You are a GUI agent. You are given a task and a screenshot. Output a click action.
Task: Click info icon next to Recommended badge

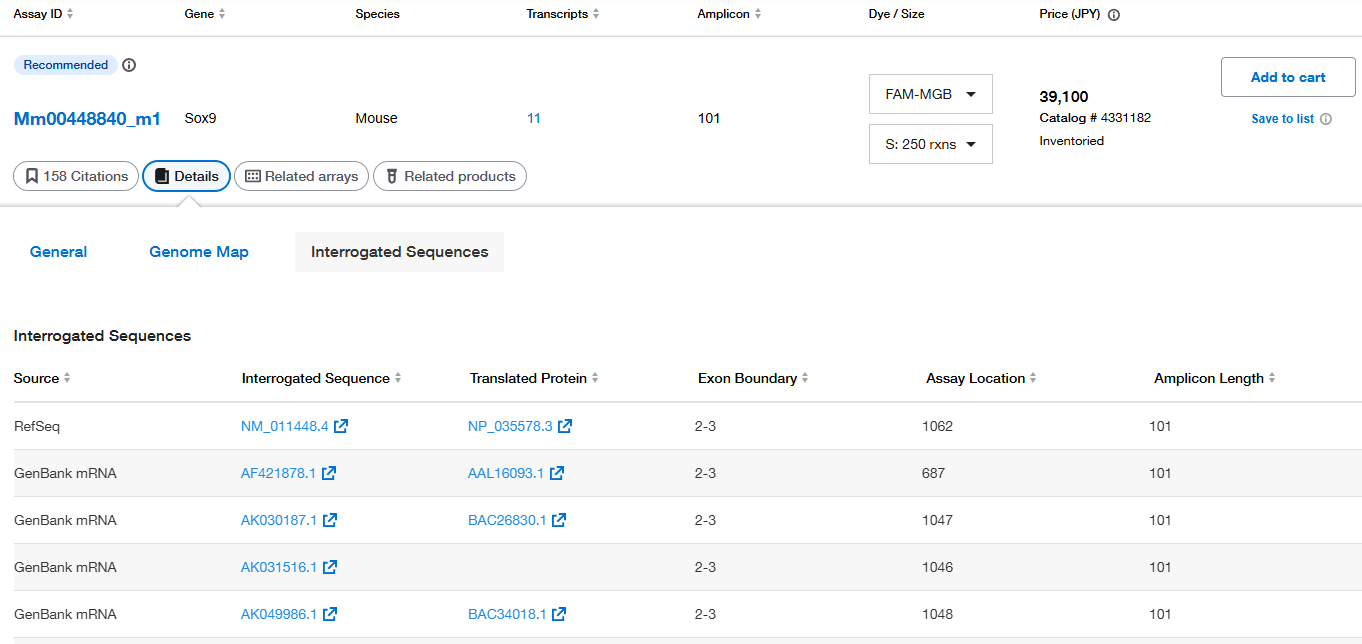[129, 65]
